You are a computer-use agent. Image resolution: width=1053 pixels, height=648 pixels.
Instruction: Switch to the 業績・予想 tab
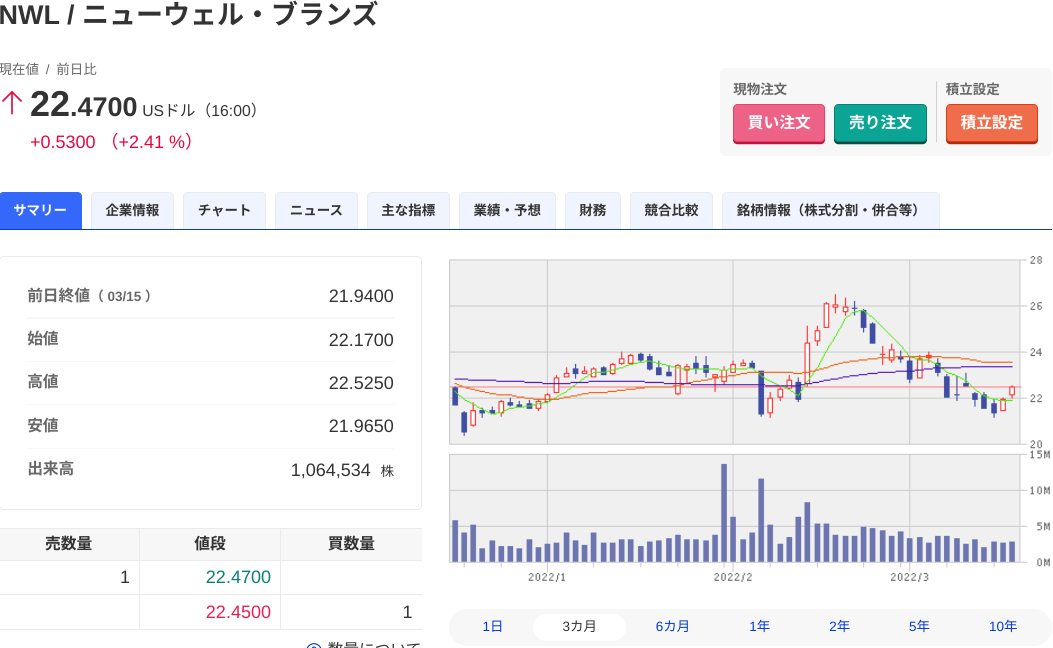[x=507, y=210]
